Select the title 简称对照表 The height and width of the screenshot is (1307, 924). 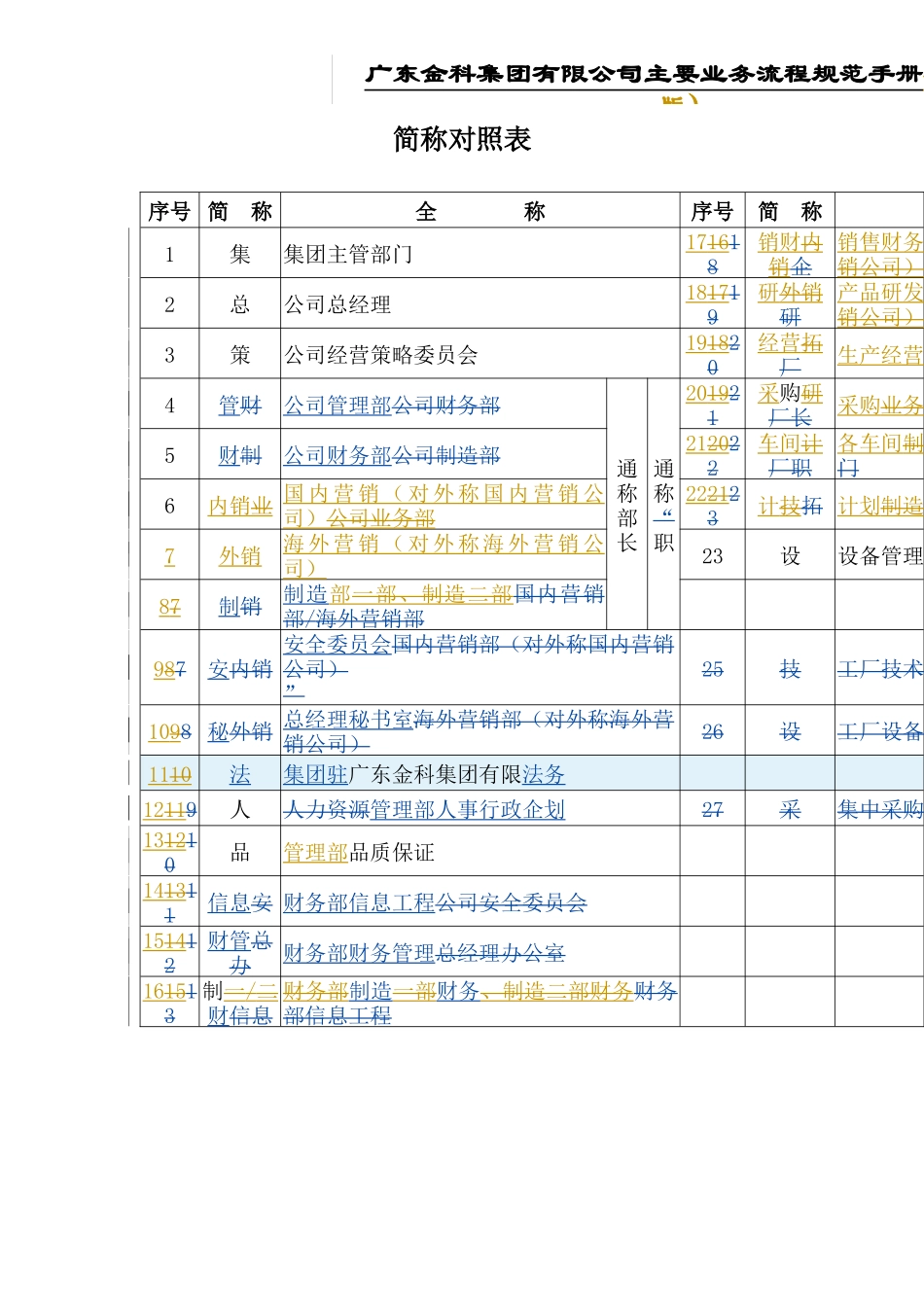click(x=462, y=139)
